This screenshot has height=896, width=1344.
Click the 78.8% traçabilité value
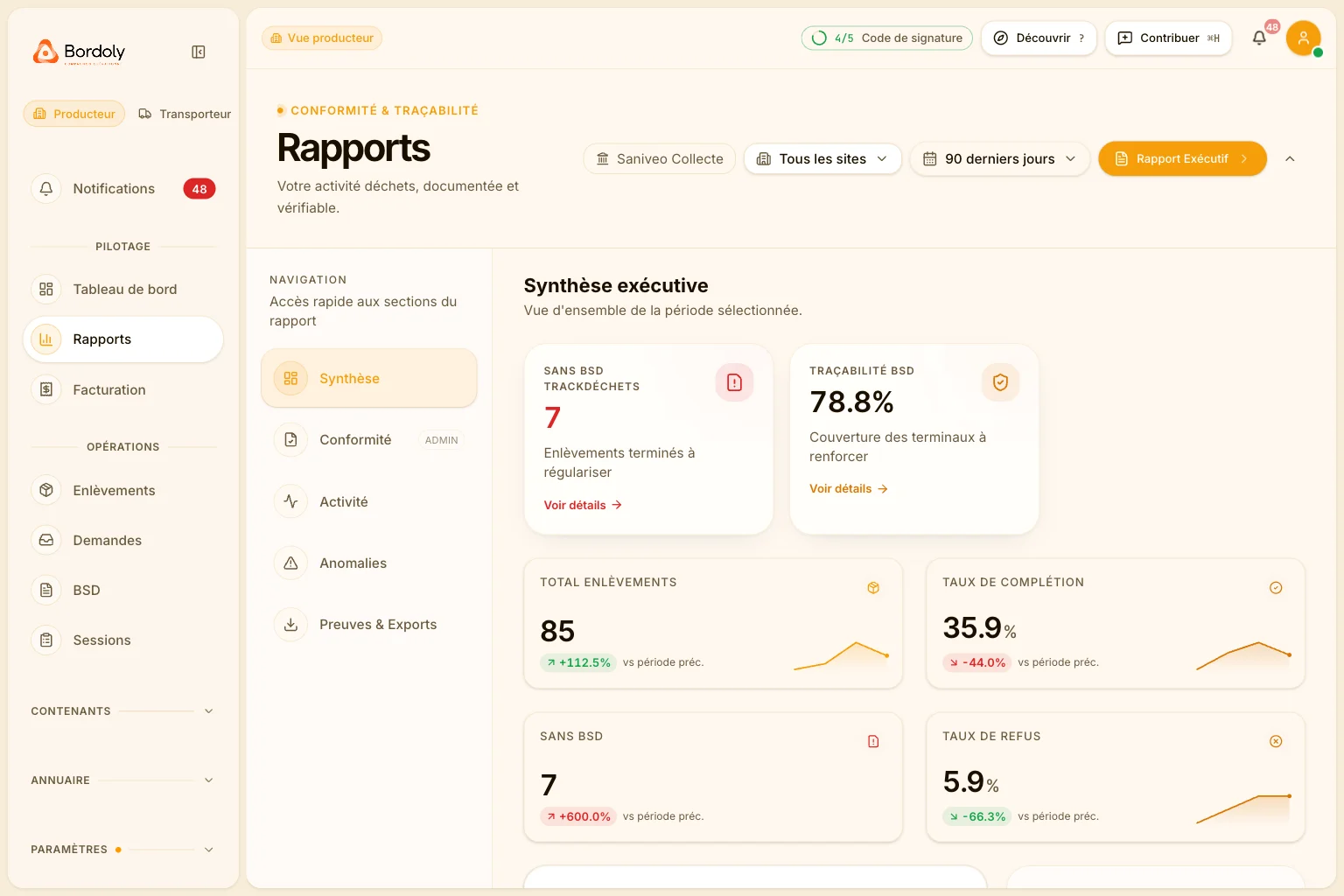pos(851,402)
